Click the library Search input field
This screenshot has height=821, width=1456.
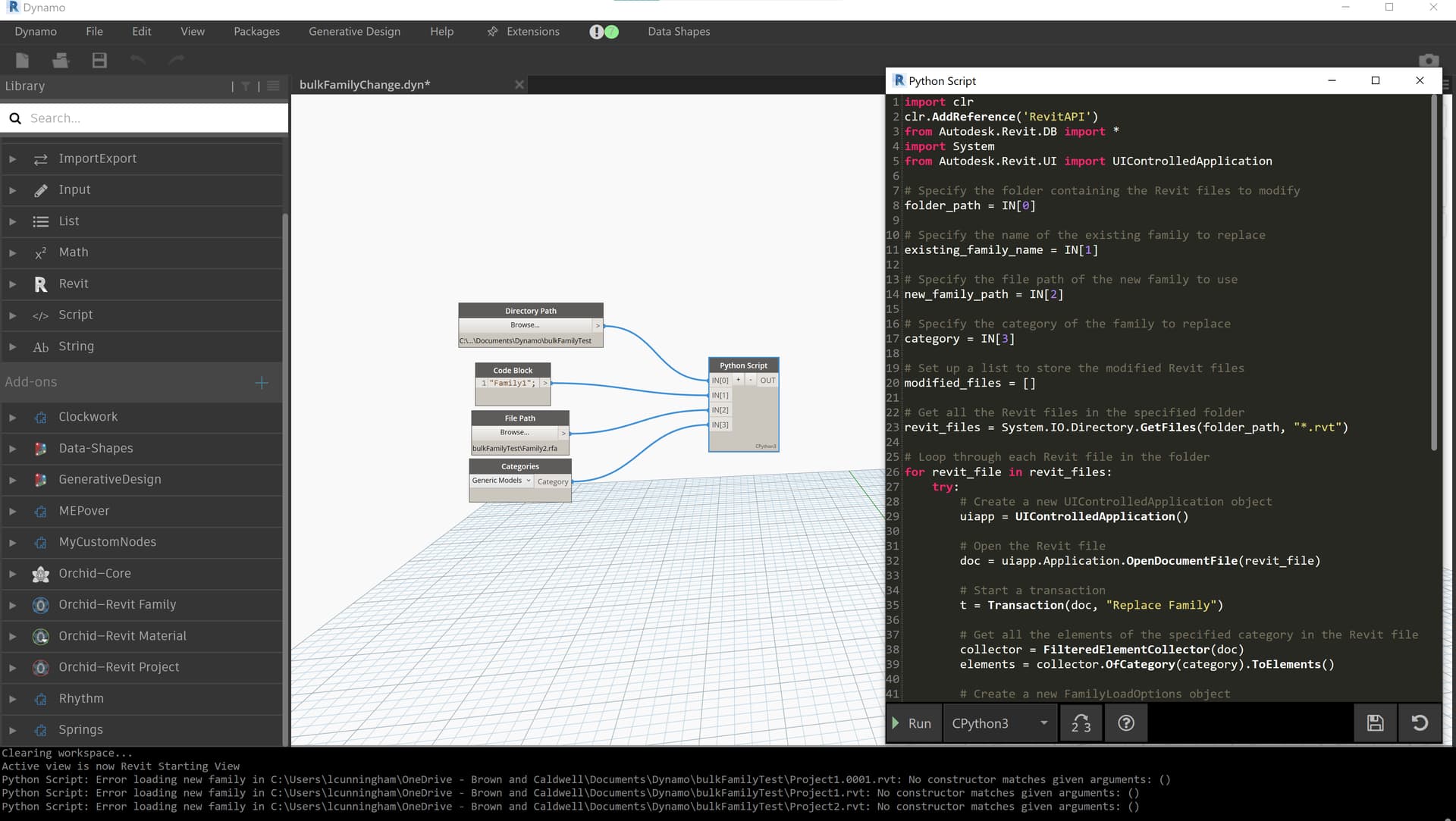[x=152, y=118]
